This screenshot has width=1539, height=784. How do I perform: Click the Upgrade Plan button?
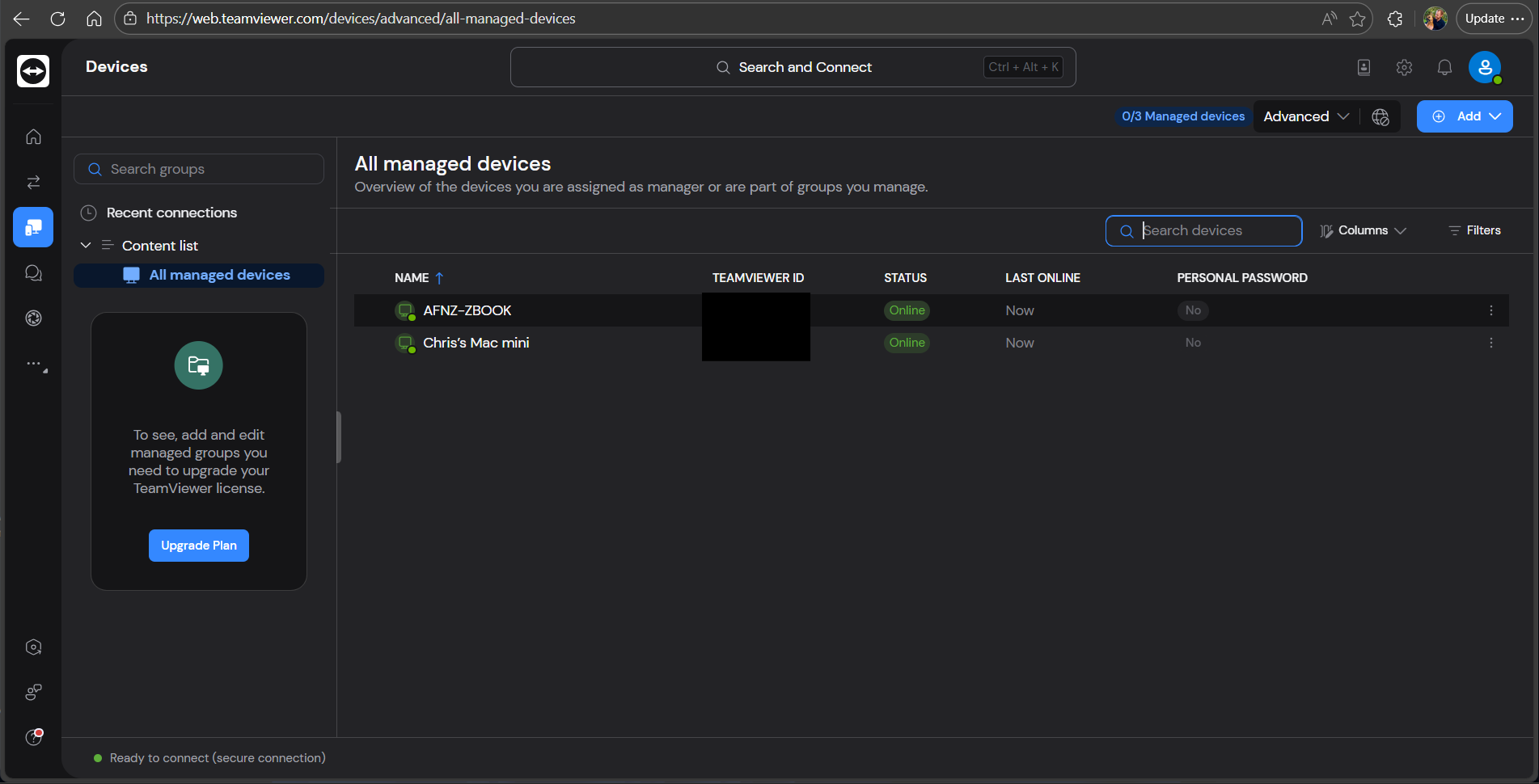(199, 546)
